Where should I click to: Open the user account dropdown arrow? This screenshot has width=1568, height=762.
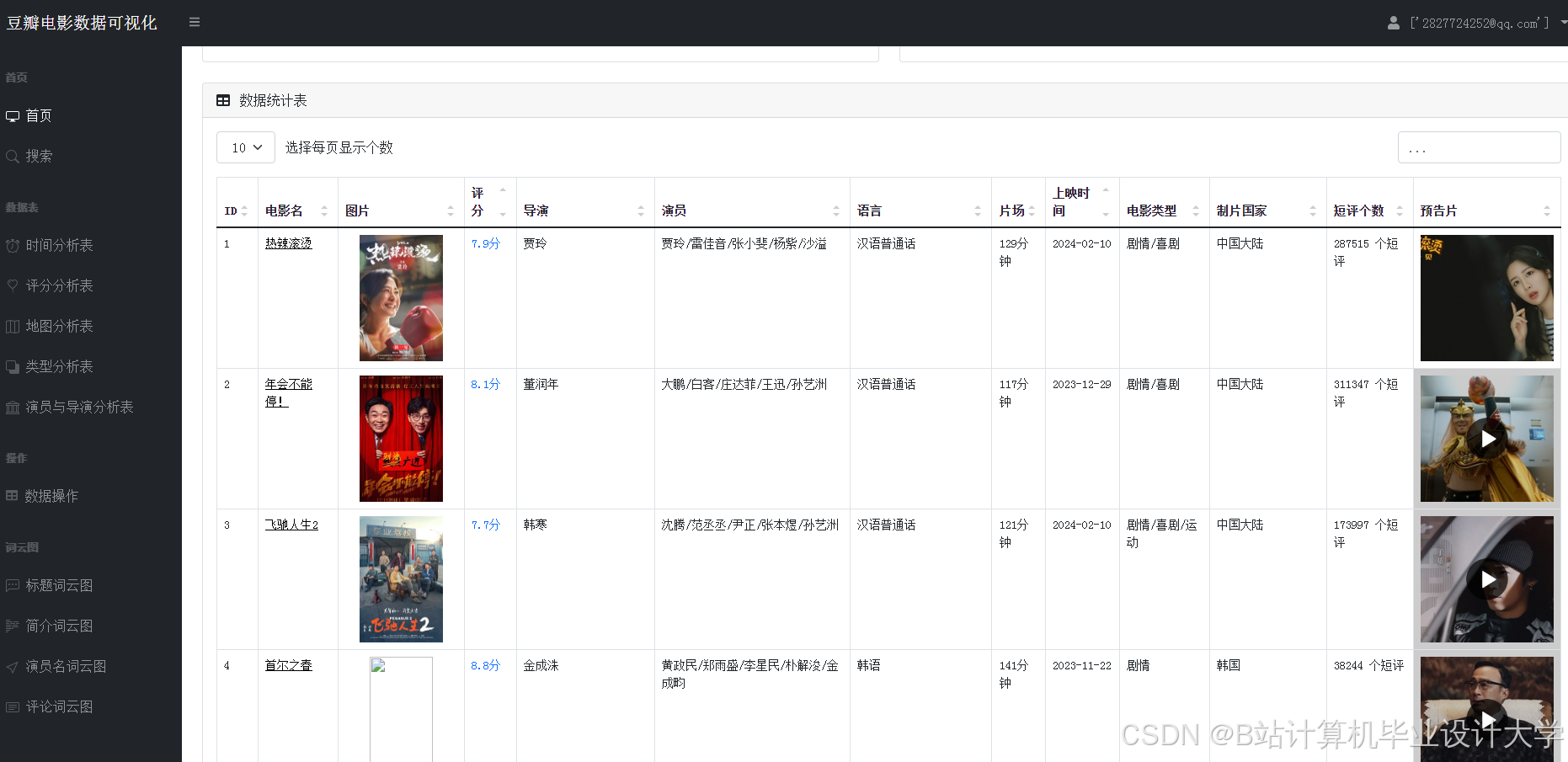(1564, 23)
